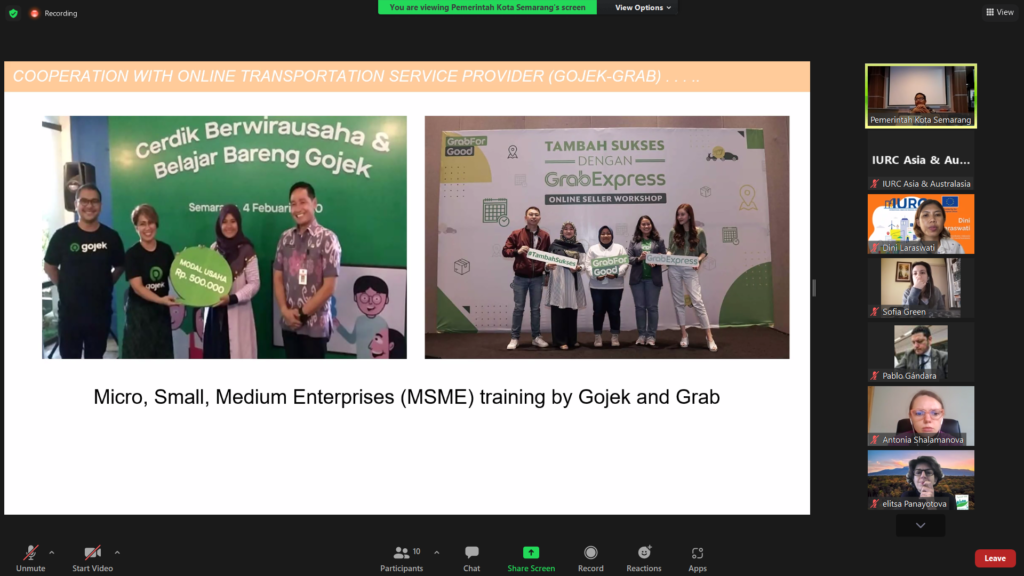Expand video options arrow beside Start Video

pyautogui.click(x=117, y=552)
